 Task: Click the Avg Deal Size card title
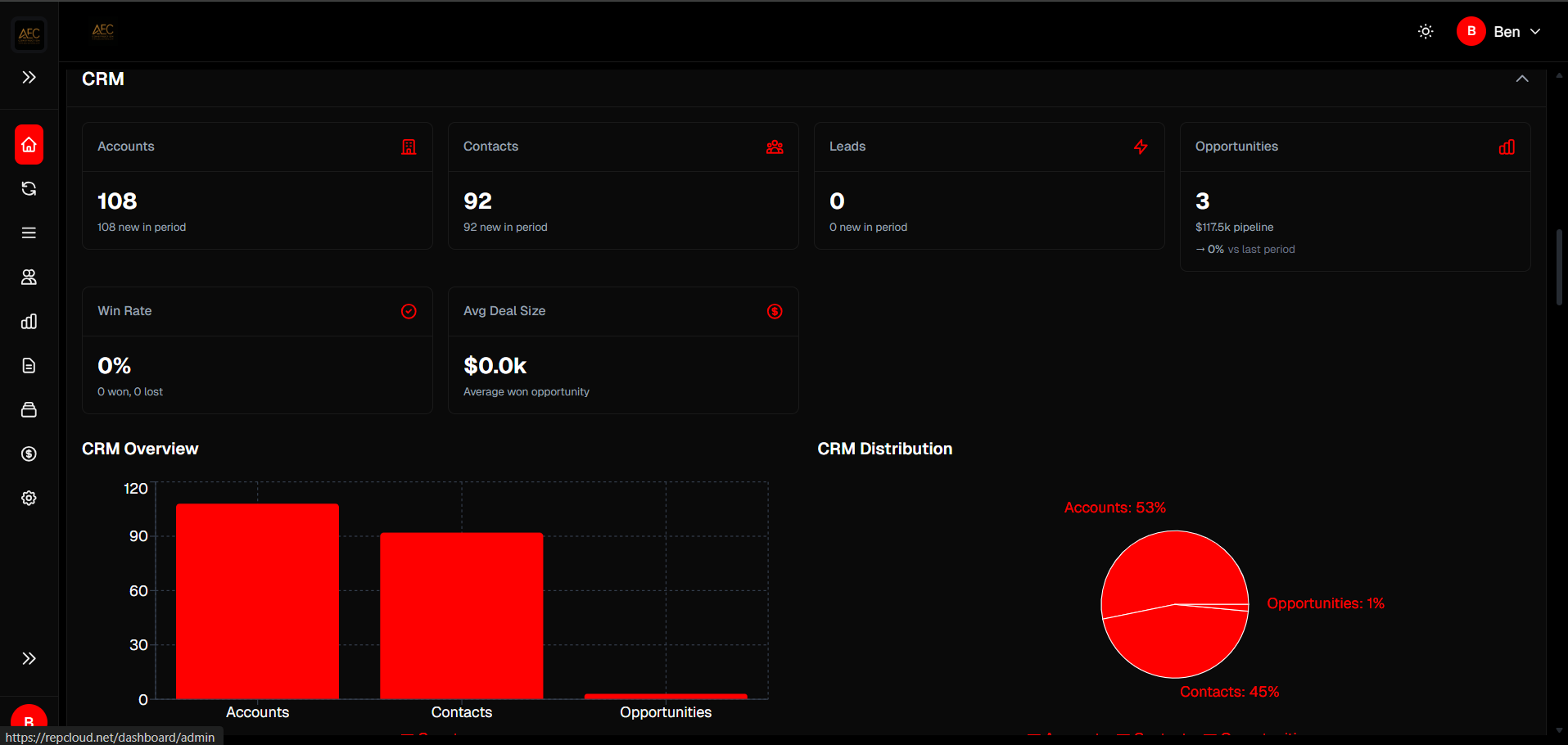504,311
